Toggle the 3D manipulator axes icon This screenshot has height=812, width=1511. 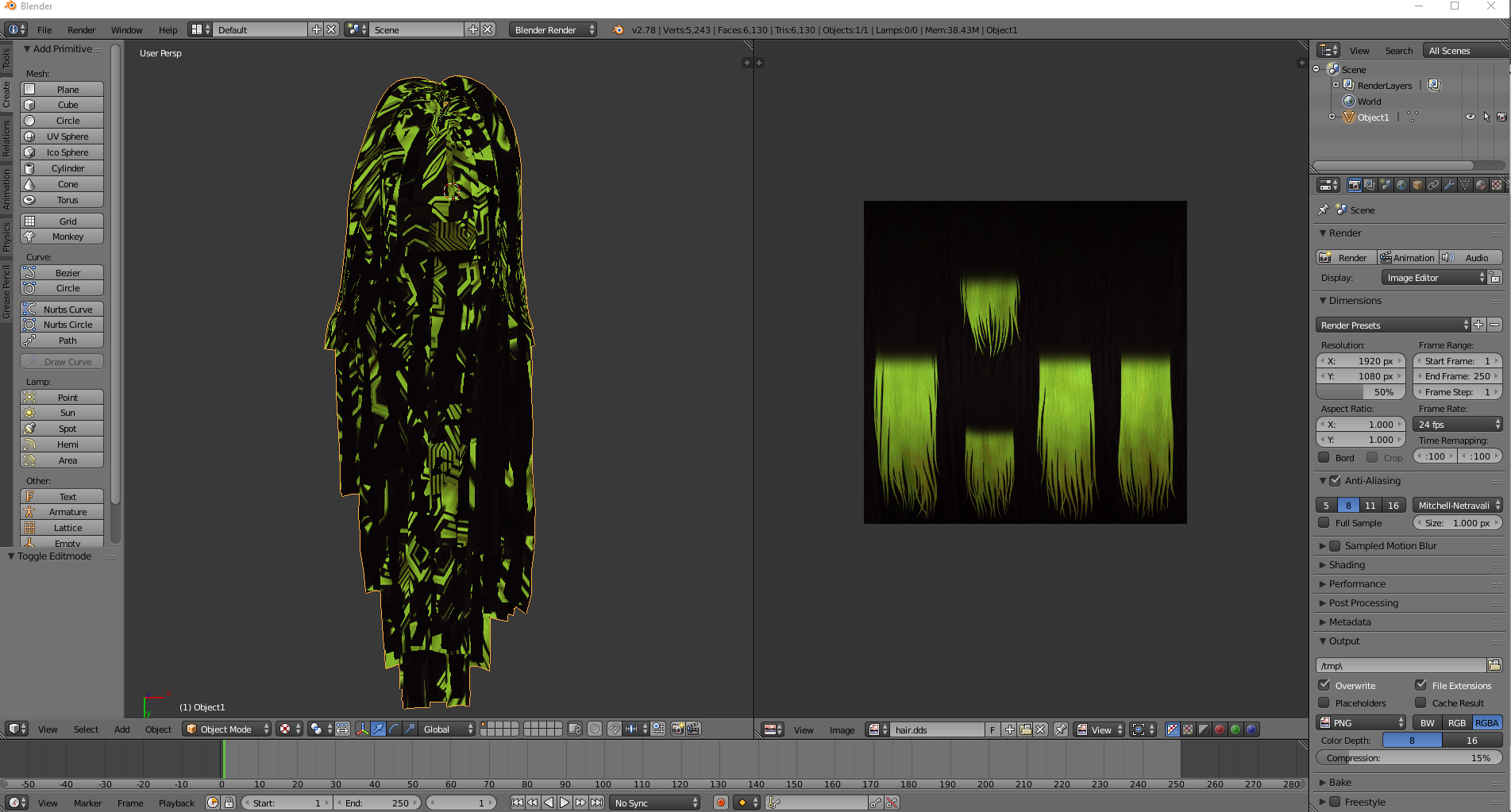[363, 729]
